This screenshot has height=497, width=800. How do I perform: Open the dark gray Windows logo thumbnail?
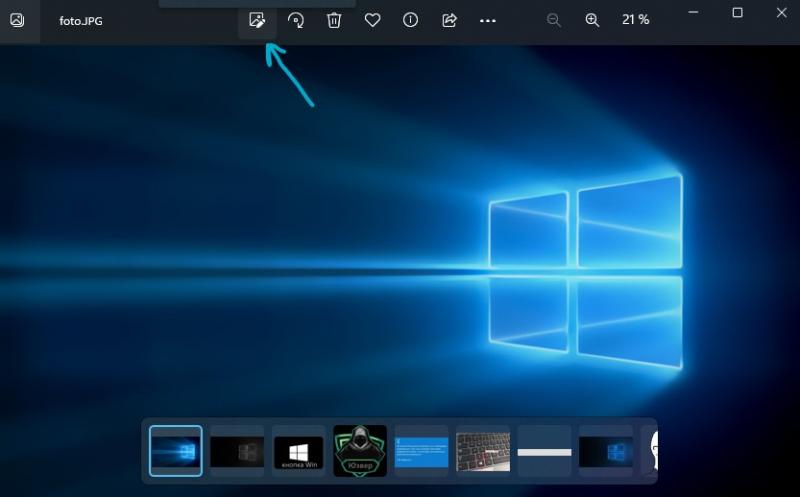click(237, 451)
